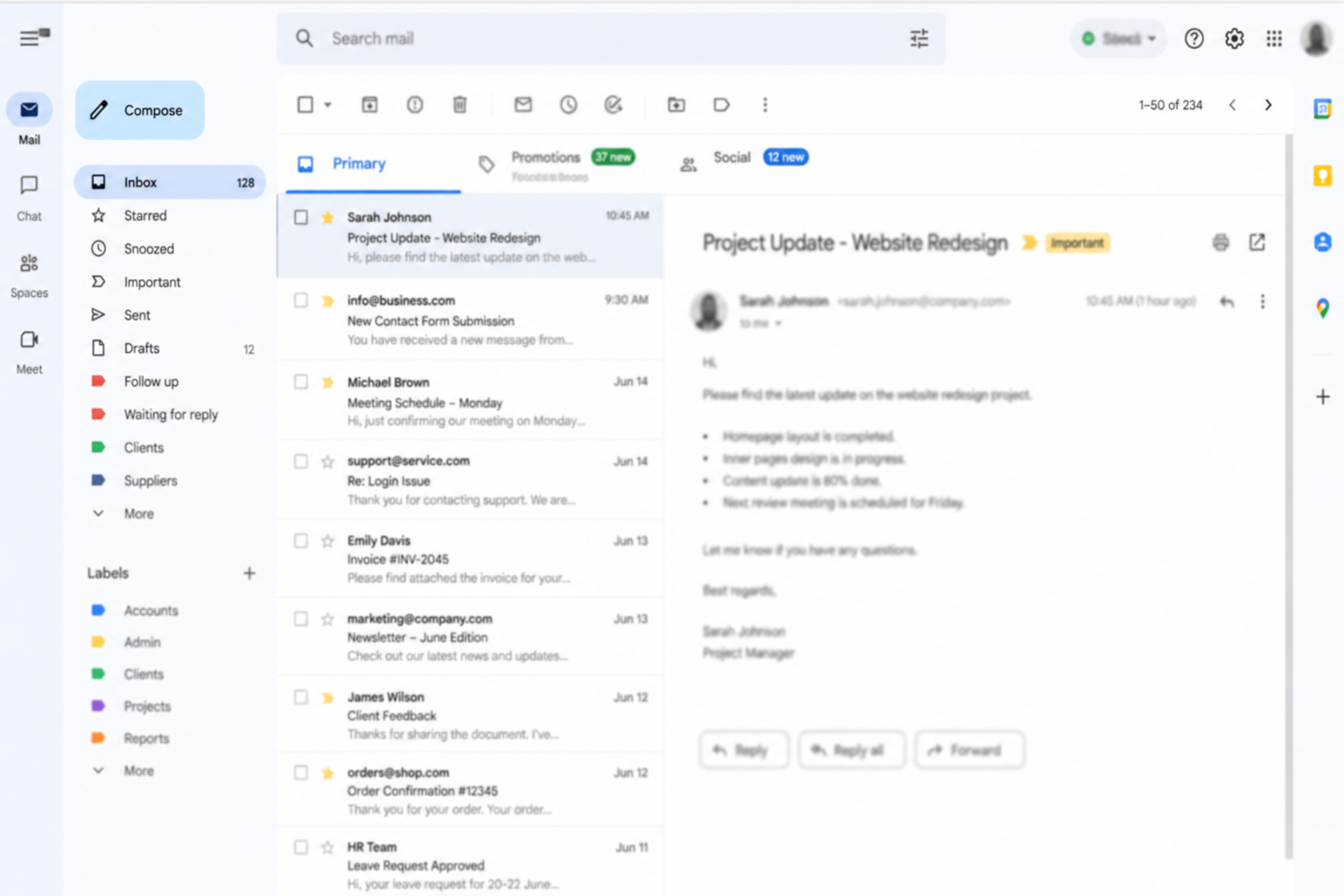This screenshot has width=1344, height=896.
Task: Click the Snooze clock icon in toolbar
Action: click(569, 105)
